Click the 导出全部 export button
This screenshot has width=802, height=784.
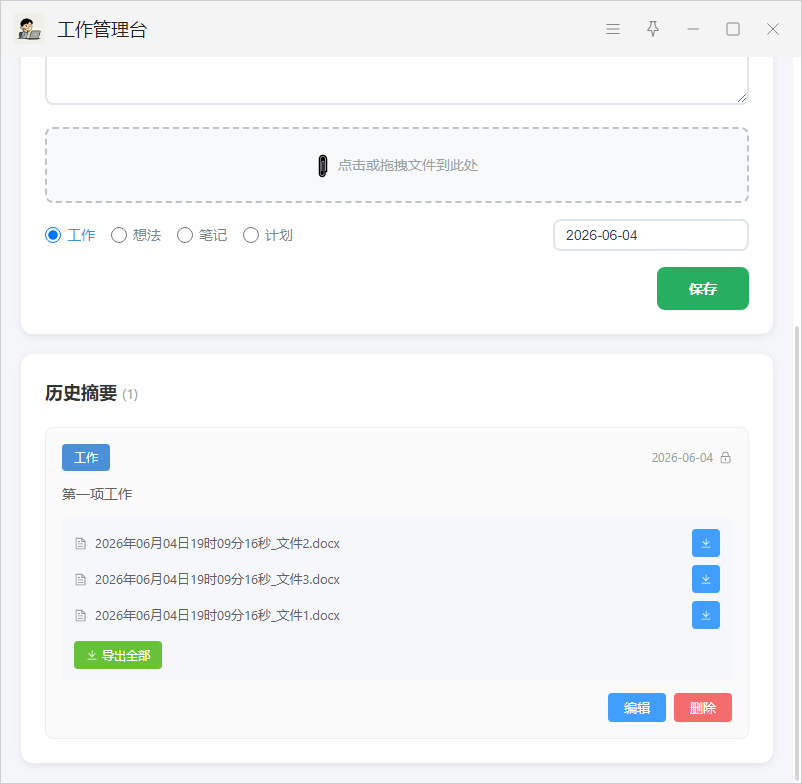[118, 655]
